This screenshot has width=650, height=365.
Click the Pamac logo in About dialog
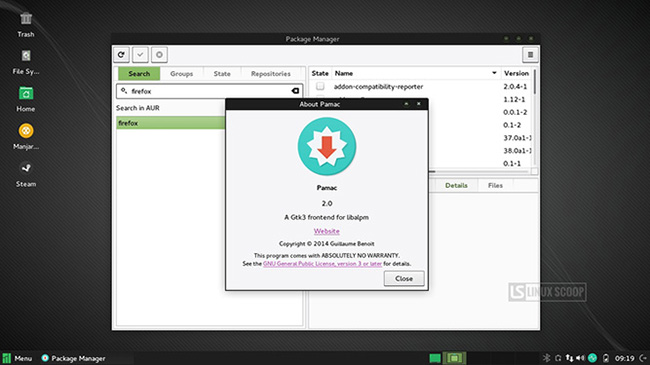pos(327,146)
